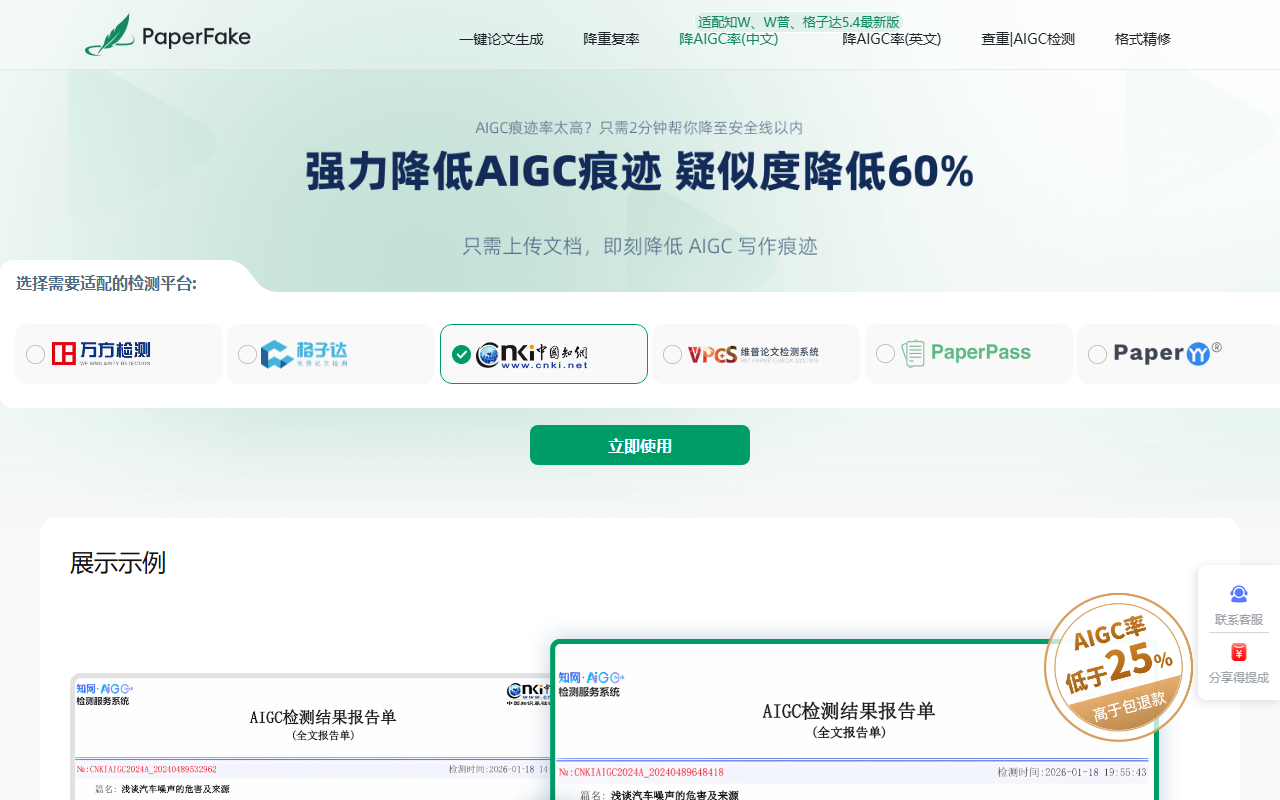Select the PaperPass radio button
Viewport: 1280px width, 800px height.
[886, 354]
